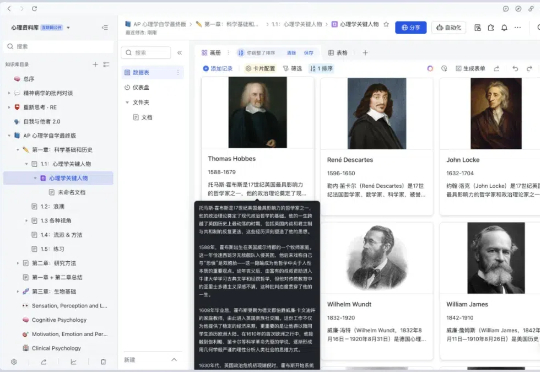Expand the 重新思考 - RE tree node
540x372 pixels.
pyautogui.click(x=9, y=107)
